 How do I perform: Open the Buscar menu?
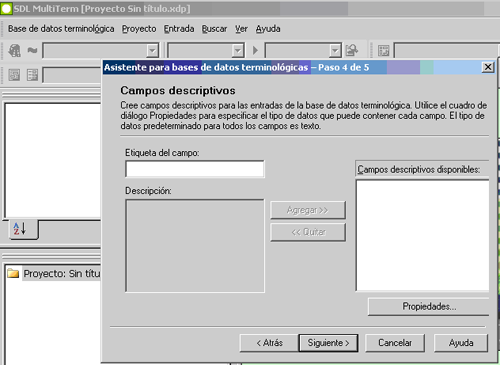pos(214,29)
